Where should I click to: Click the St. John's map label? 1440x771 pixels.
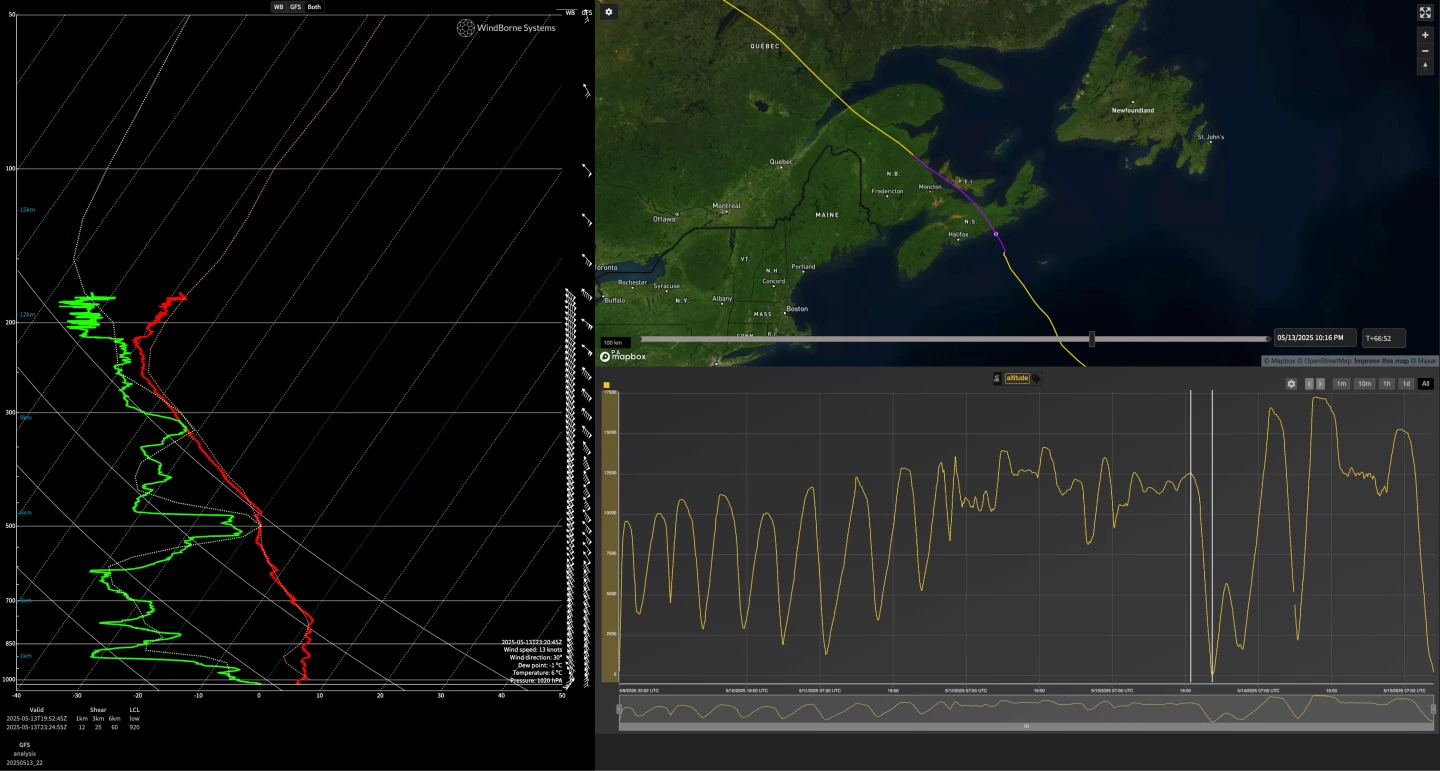pyautogui.click(x=1210, y=137)
